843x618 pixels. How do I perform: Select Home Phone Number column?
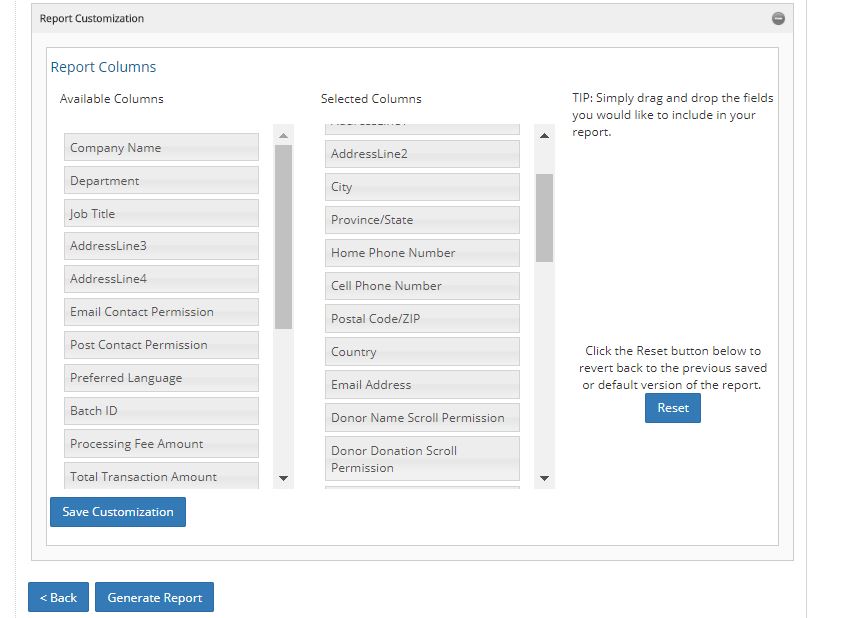click(x=422, y=253)
